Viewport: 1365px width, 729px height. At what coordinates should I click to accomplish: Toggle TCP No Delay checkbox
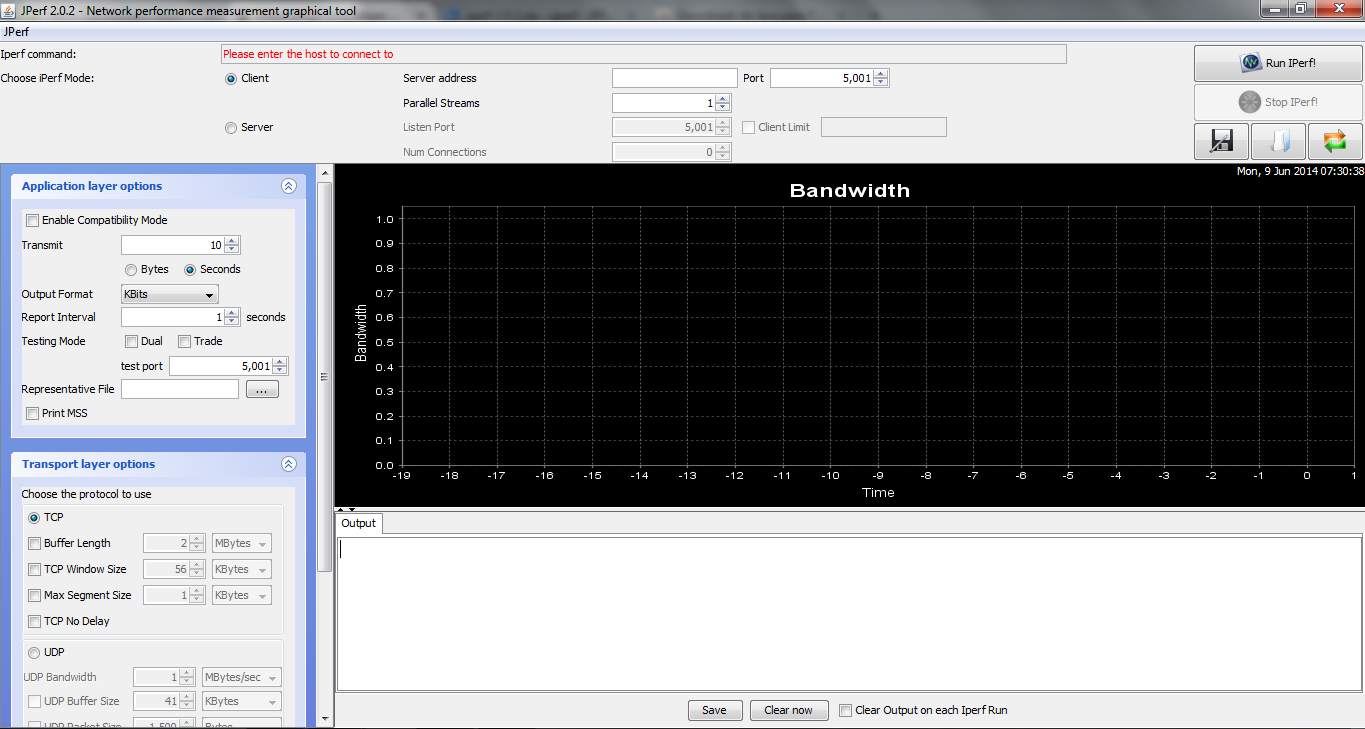point(35,622)
